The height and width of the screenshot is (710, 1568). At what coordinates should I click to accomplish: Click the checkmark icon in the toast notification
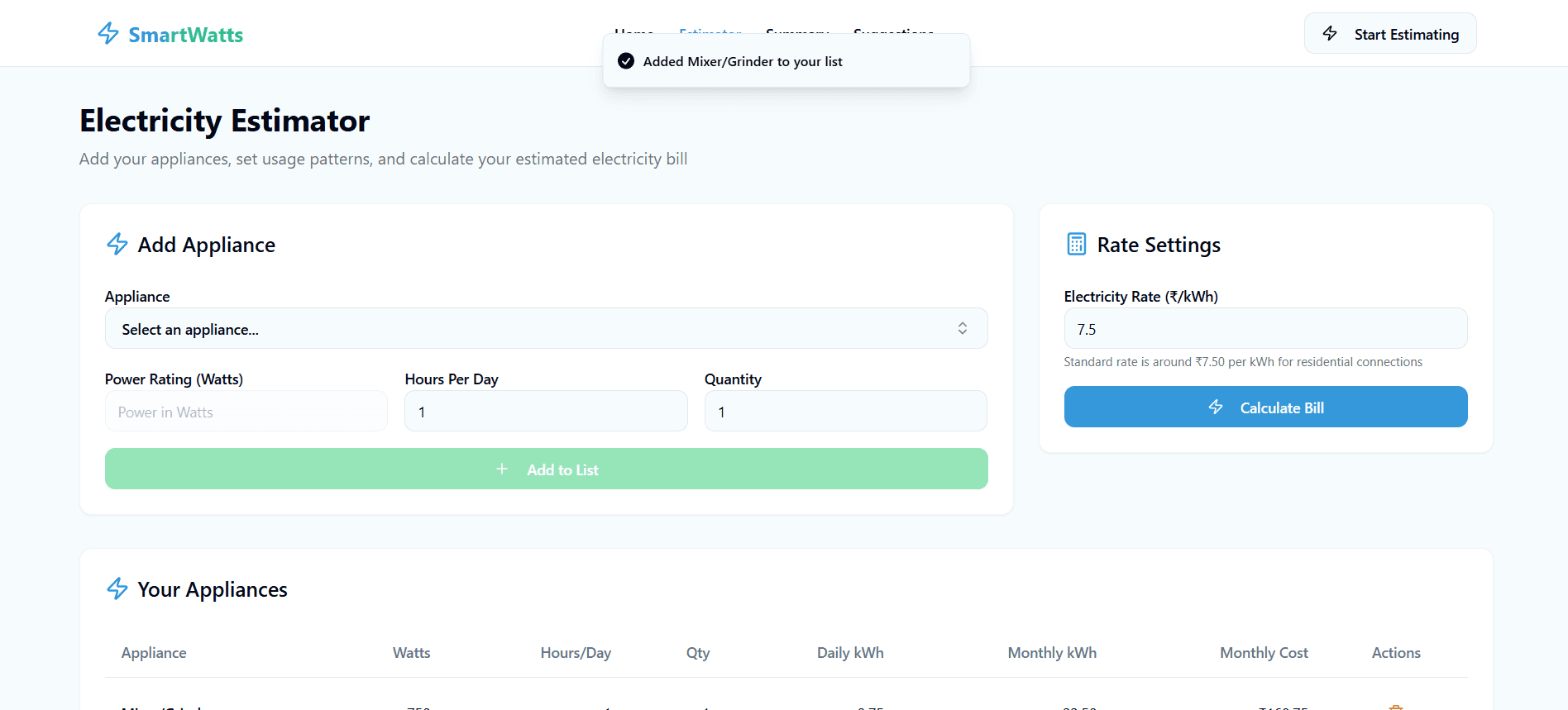[626, 61]
